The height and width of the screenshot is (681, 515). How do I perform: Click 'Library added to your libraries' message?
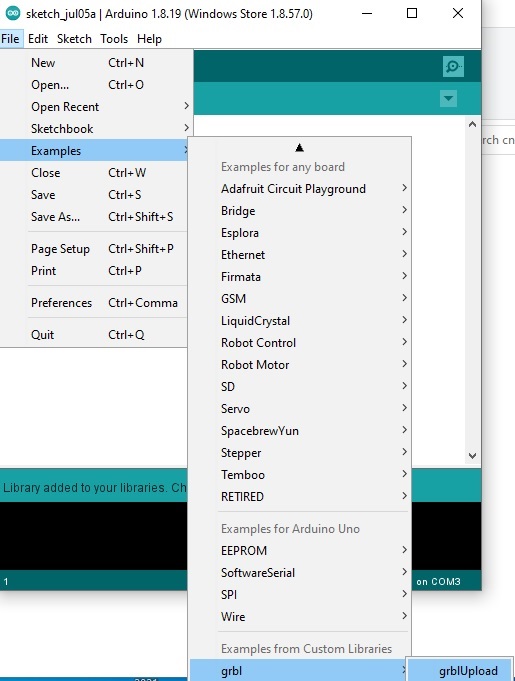[95, 488]
